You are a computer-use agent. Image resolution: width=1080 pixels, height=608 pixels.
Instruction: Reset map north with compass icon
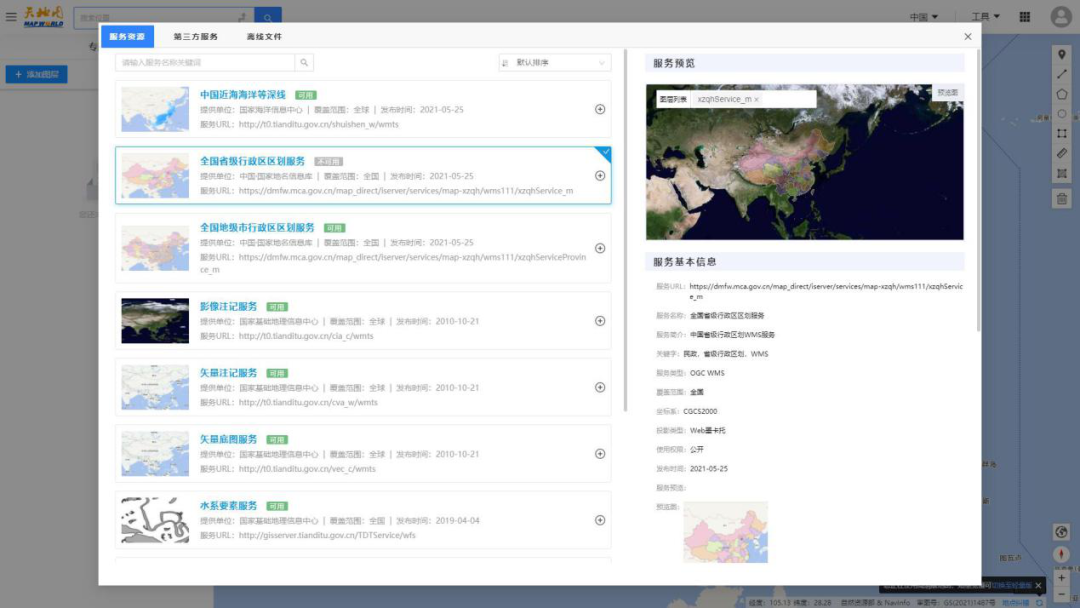(1062, 554)
